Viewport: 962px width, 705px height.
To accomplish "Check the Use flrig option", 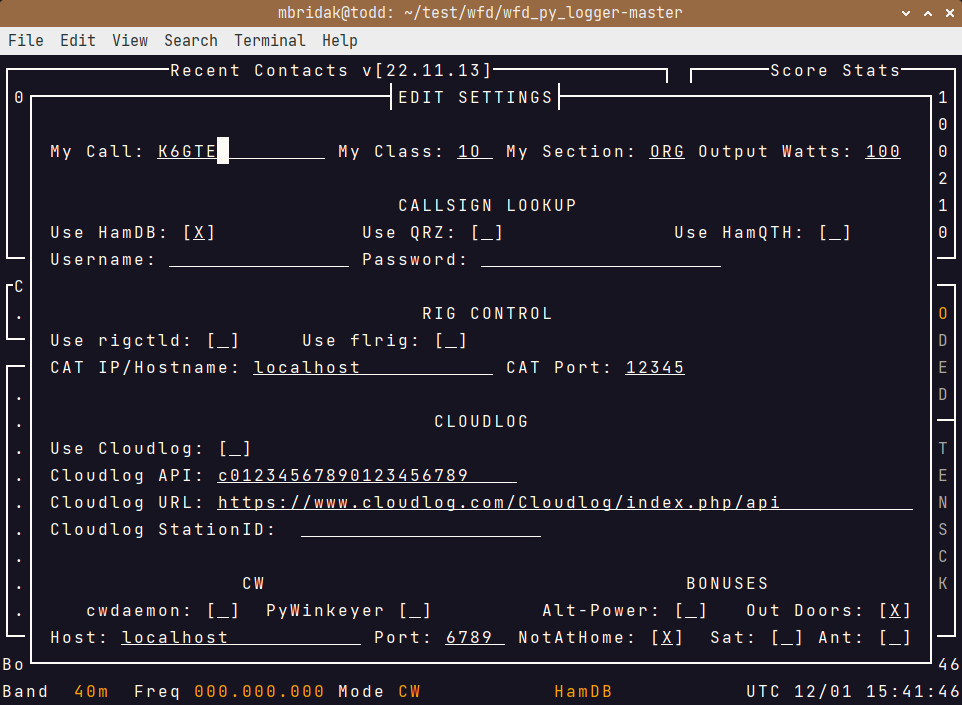I will (x=451, y=341).
